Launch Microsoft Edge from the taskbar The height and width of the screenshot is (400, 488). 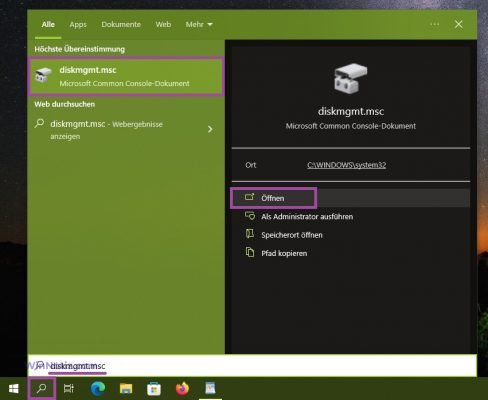point(98,388)
